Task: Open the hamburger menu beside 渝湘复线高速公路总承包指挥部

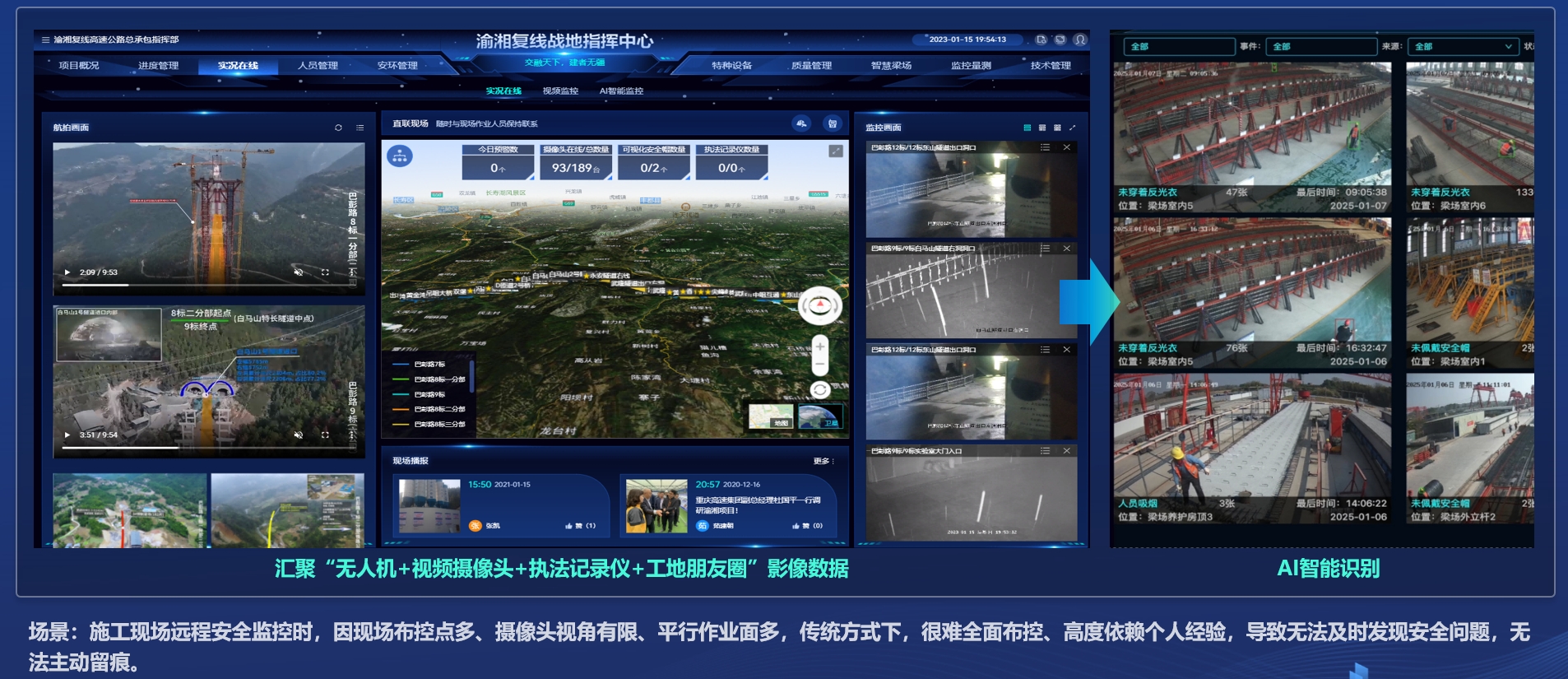Action: click(x=45, y=40)
